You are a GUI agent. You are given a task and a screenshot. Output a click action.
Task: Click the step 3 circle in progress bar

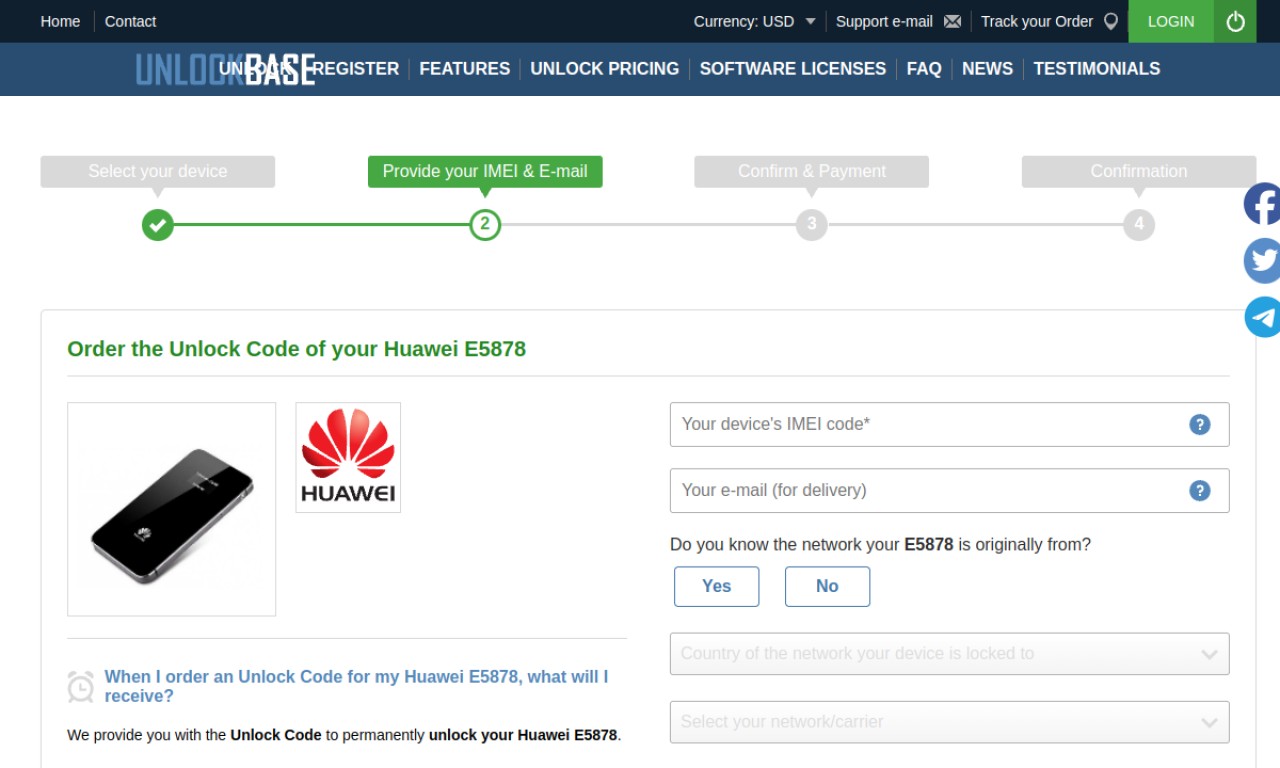(x=812, y=224)
